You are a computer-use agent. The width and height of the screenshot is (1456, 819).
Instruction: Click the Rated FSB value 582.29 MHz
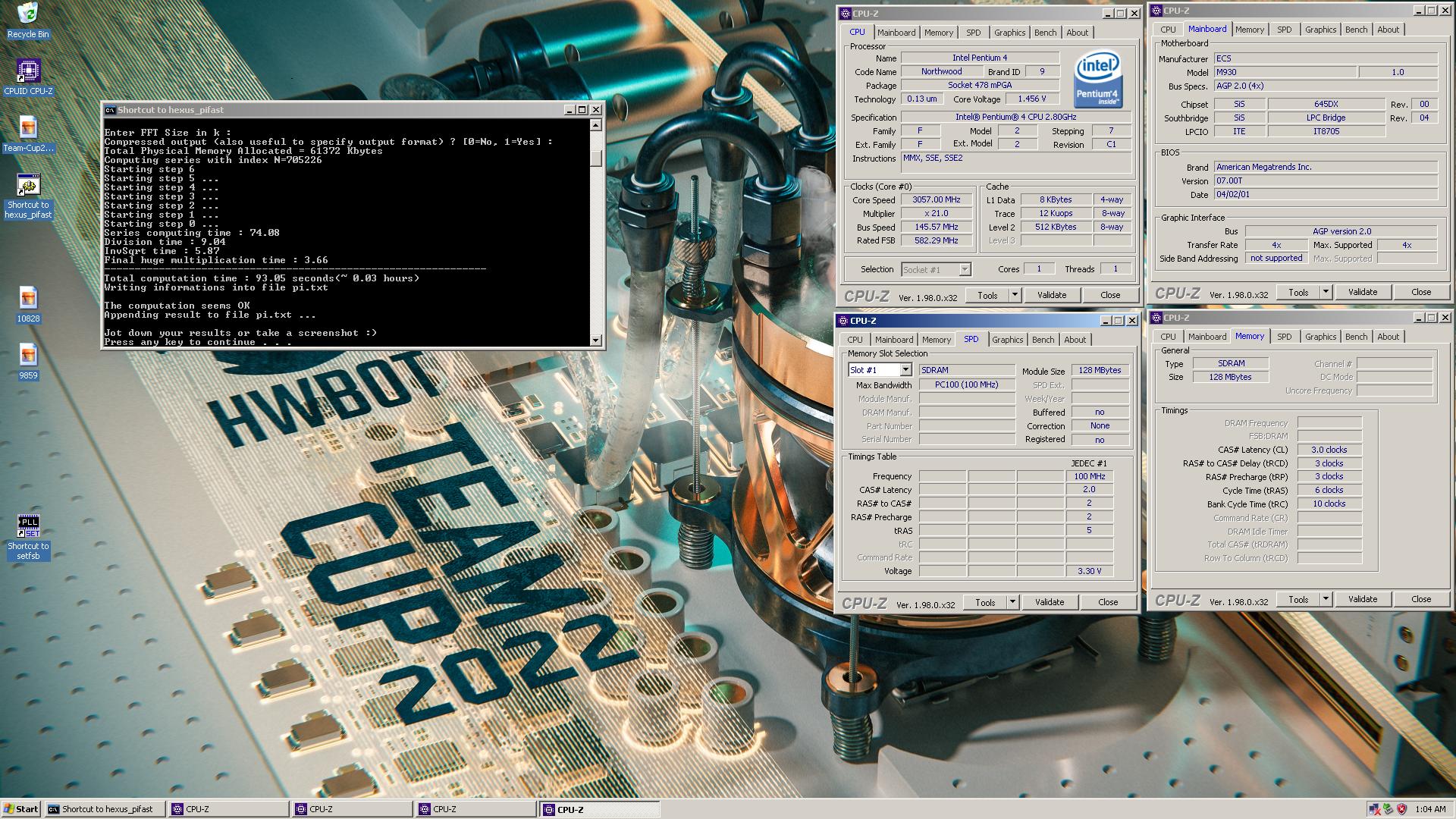pyautogui.click(x=936, y=240)
